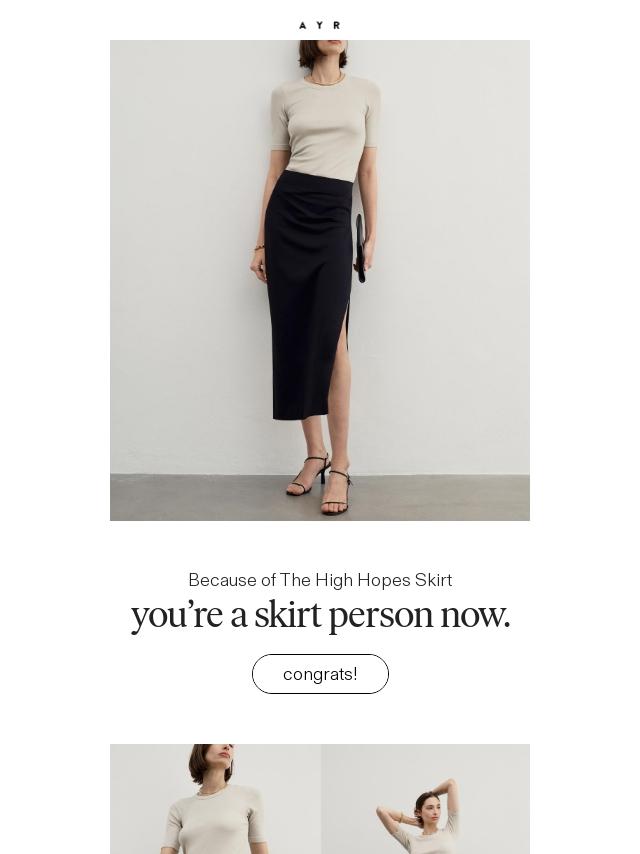Select the 'Because of The High Hopes Skirt' text

pyautogui.click(x=320, y=580)
